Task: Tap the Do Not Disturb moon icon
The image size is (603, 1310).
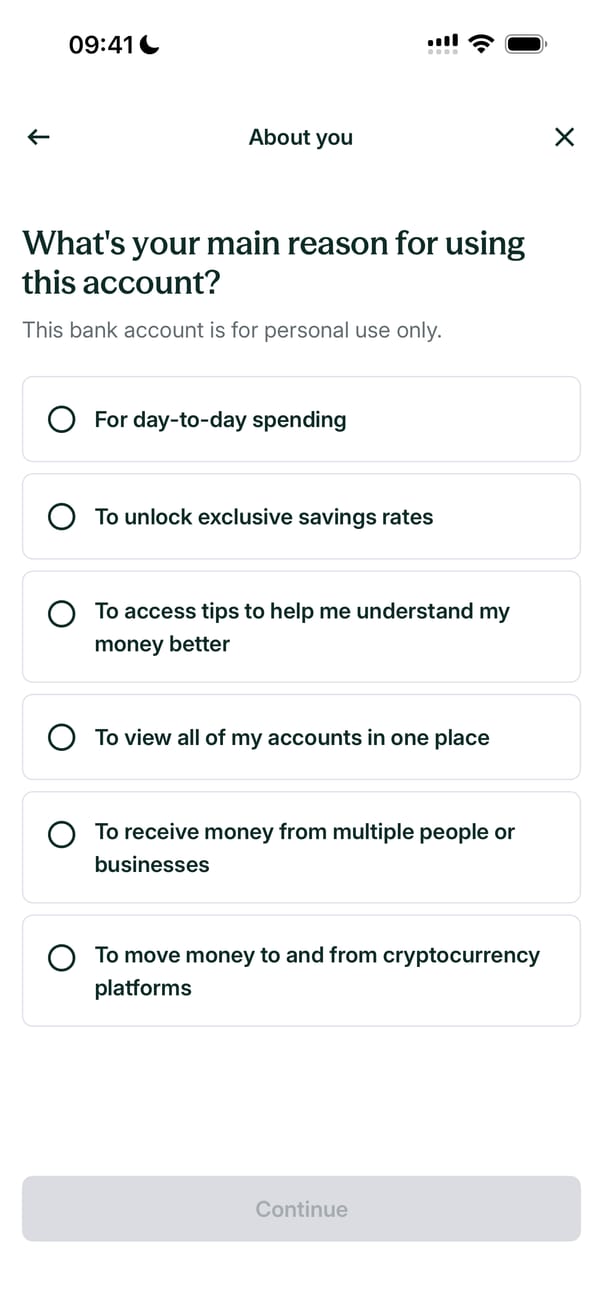Action: pyautogui.click(x=150, y=44)
